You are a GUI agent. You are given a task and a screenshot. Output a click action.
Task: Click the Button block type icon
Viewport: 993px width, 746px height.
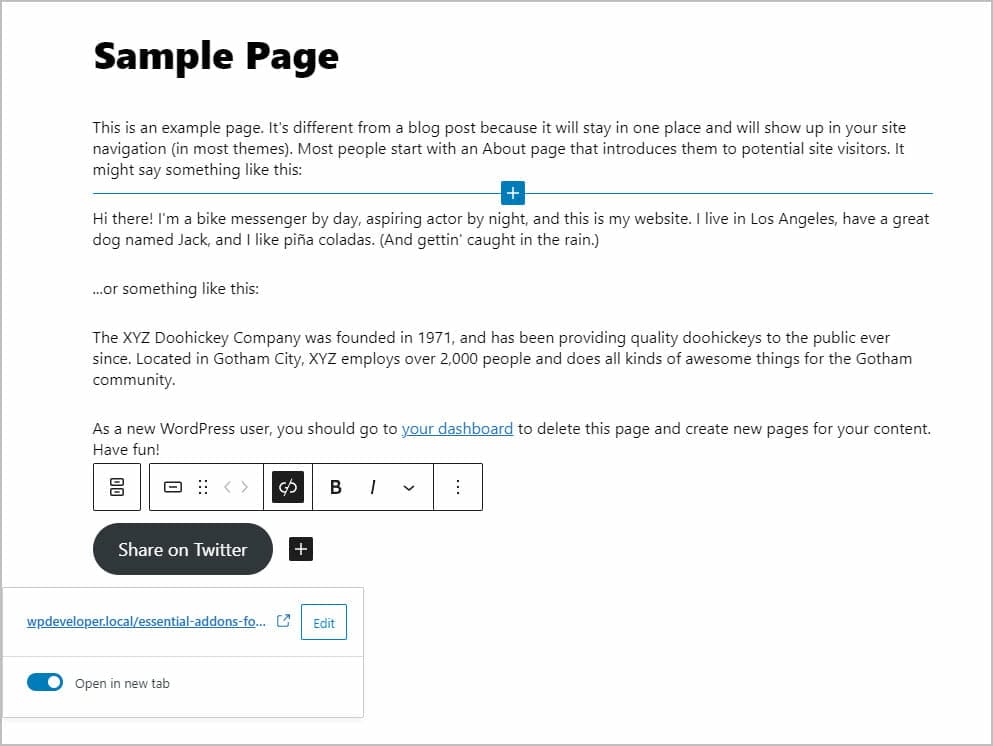173,487
